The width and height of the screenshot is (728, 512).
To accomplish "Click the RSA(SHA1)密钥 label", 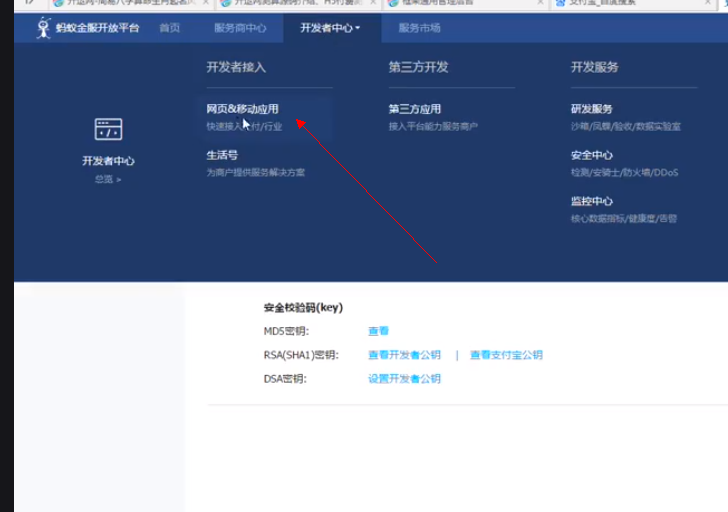I will (301, 355).
